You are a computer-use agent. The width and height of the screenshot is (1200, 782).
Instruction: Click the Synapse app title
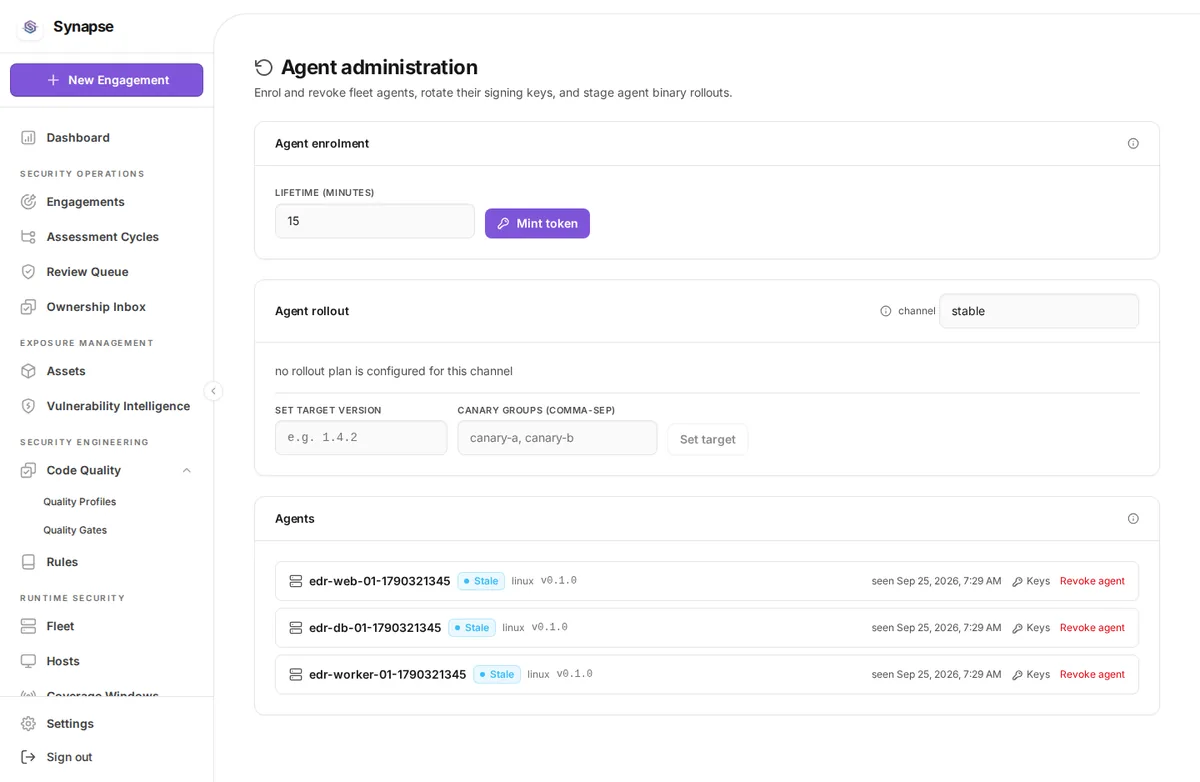click(83, 27)
